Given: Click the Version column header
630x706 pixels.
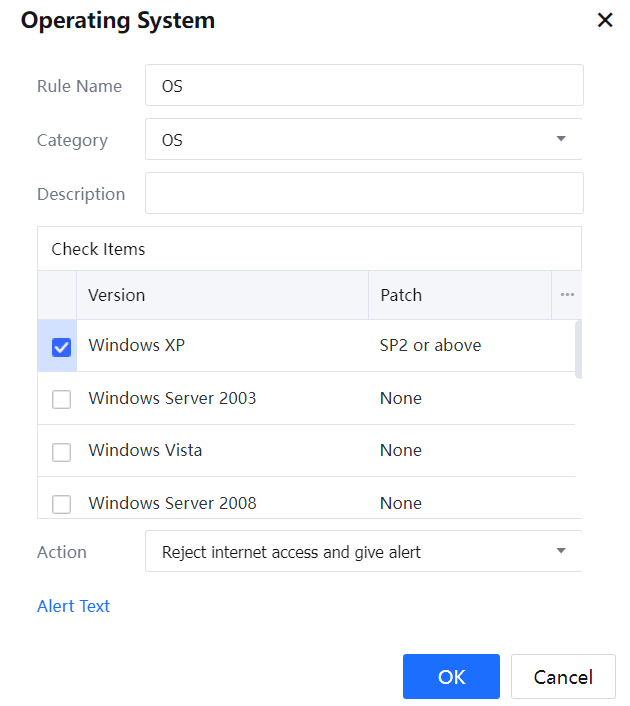Looking at the screenshot, I should click(220, 295).
